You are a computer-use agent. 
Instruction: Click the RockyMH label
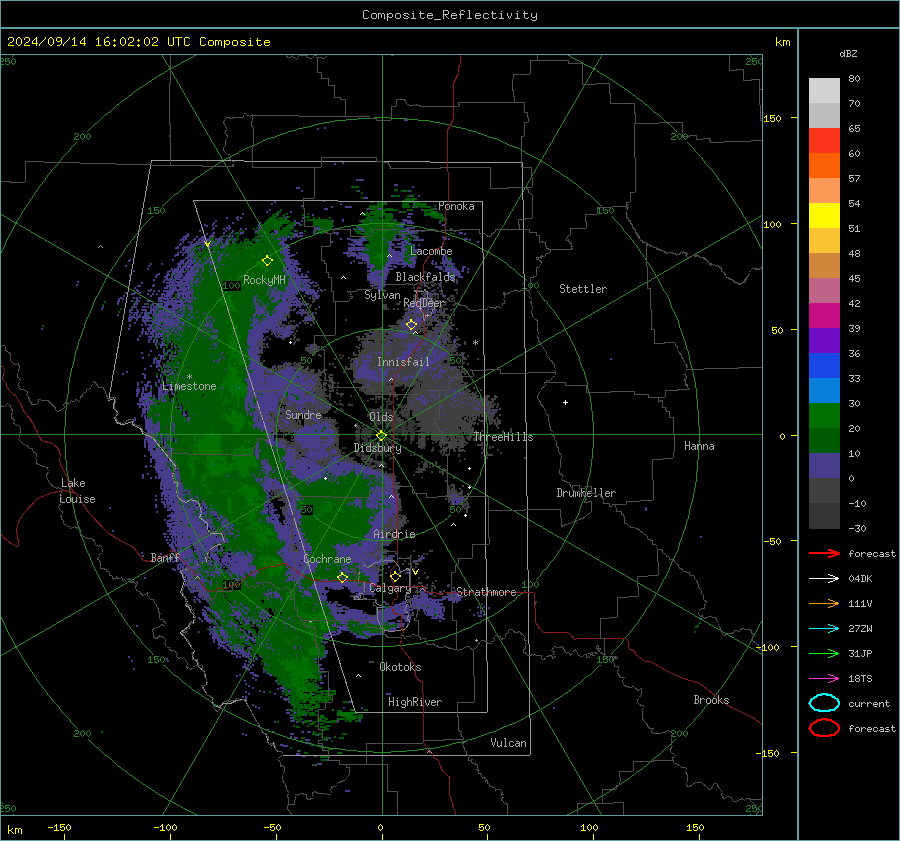(264, 280)
